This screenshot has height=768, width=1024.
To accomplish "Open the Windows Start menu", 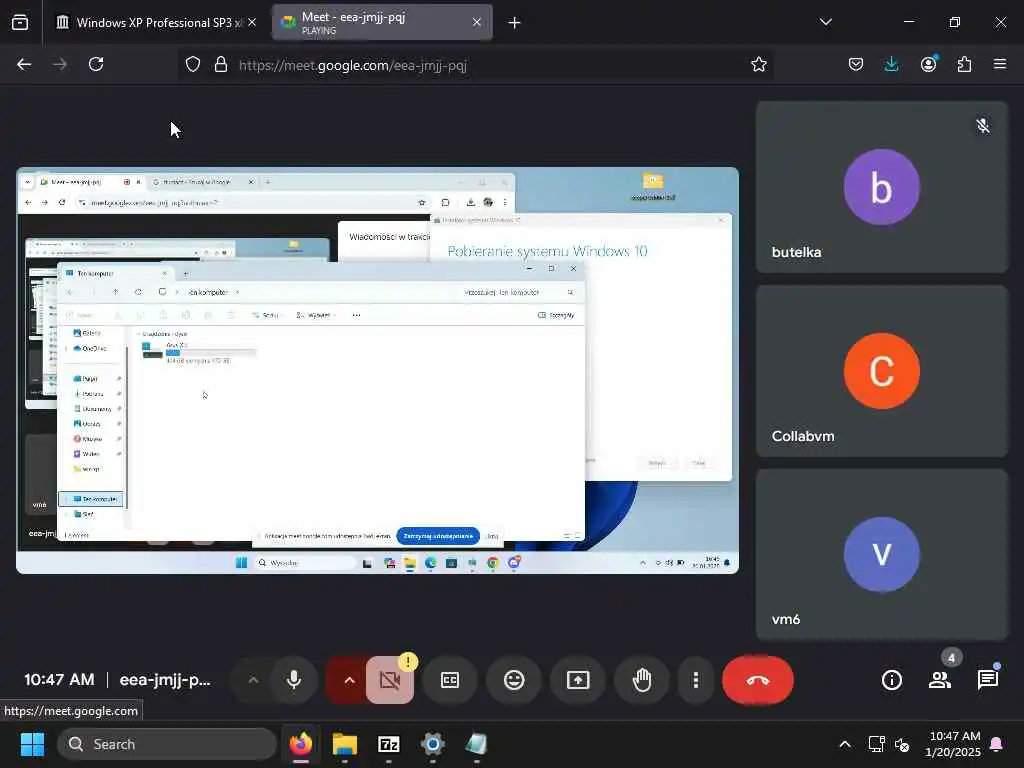I will (32, 744).
